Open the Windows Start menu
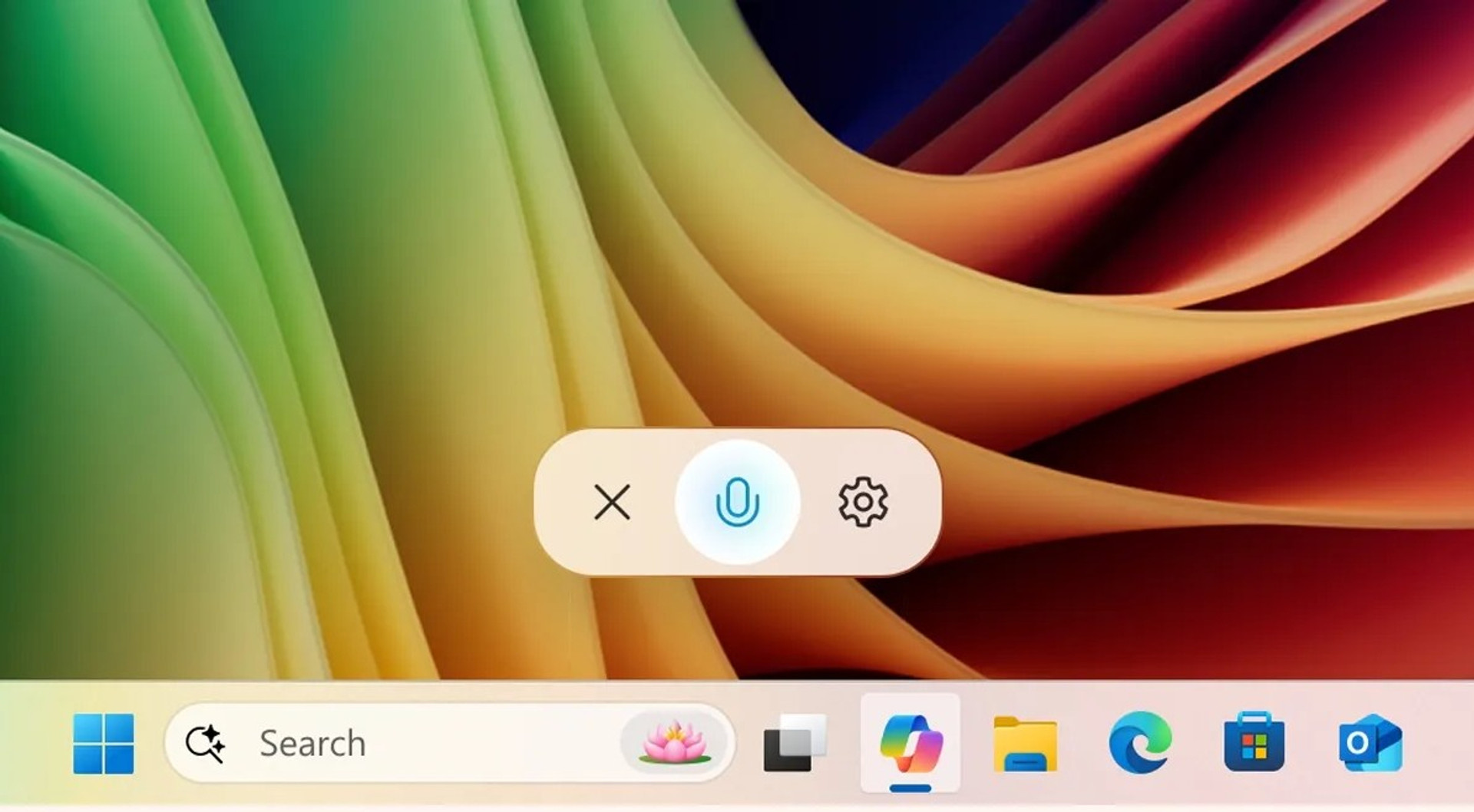The image size is (1474, 812). coord(104,743)
